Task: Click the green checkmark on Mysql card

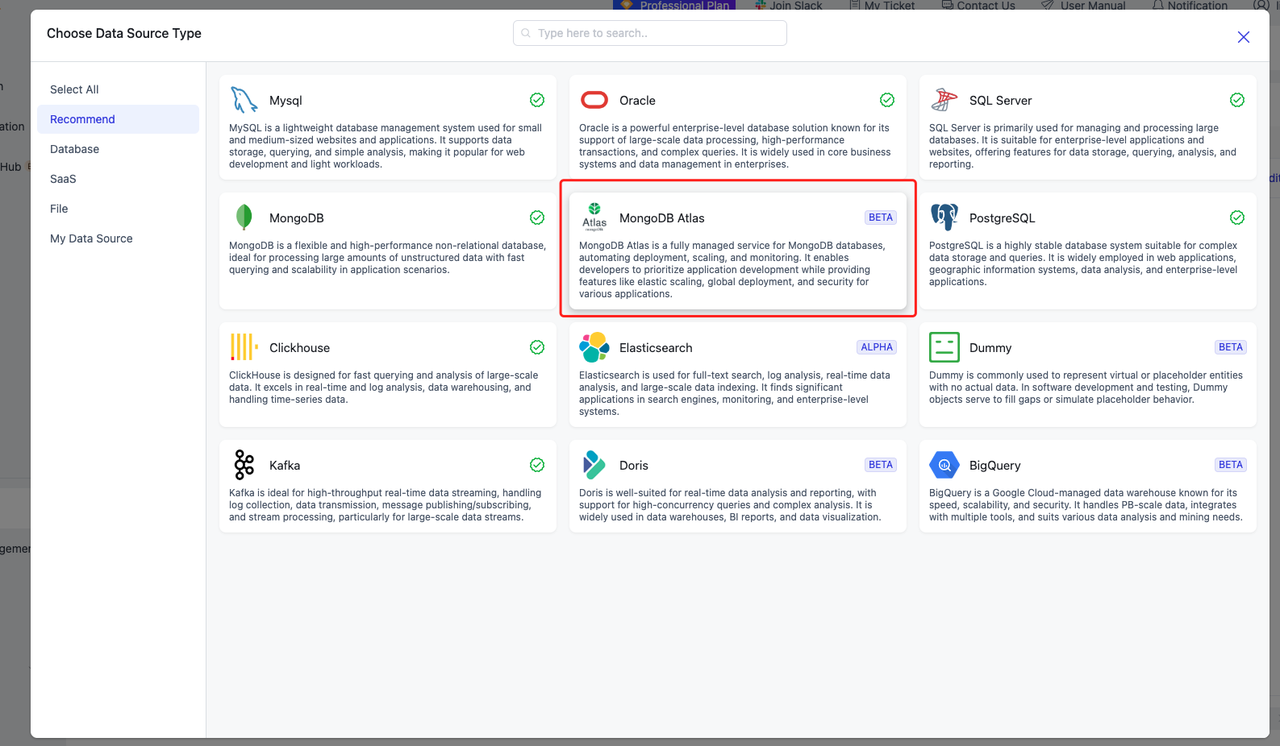Action: (x=537, y=100)
